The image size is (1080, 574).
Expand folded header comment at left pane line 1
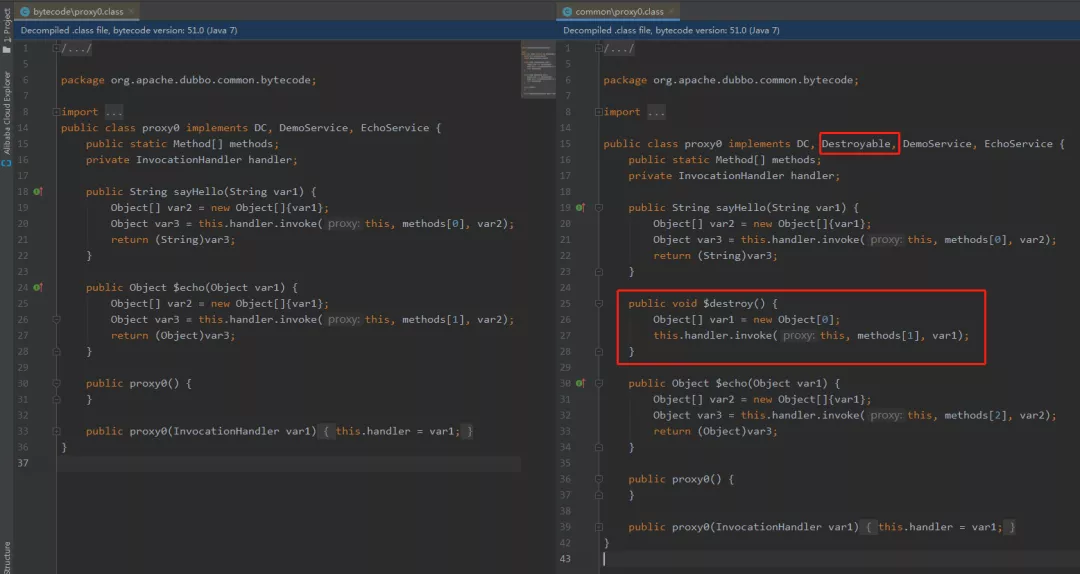(56, 48)
